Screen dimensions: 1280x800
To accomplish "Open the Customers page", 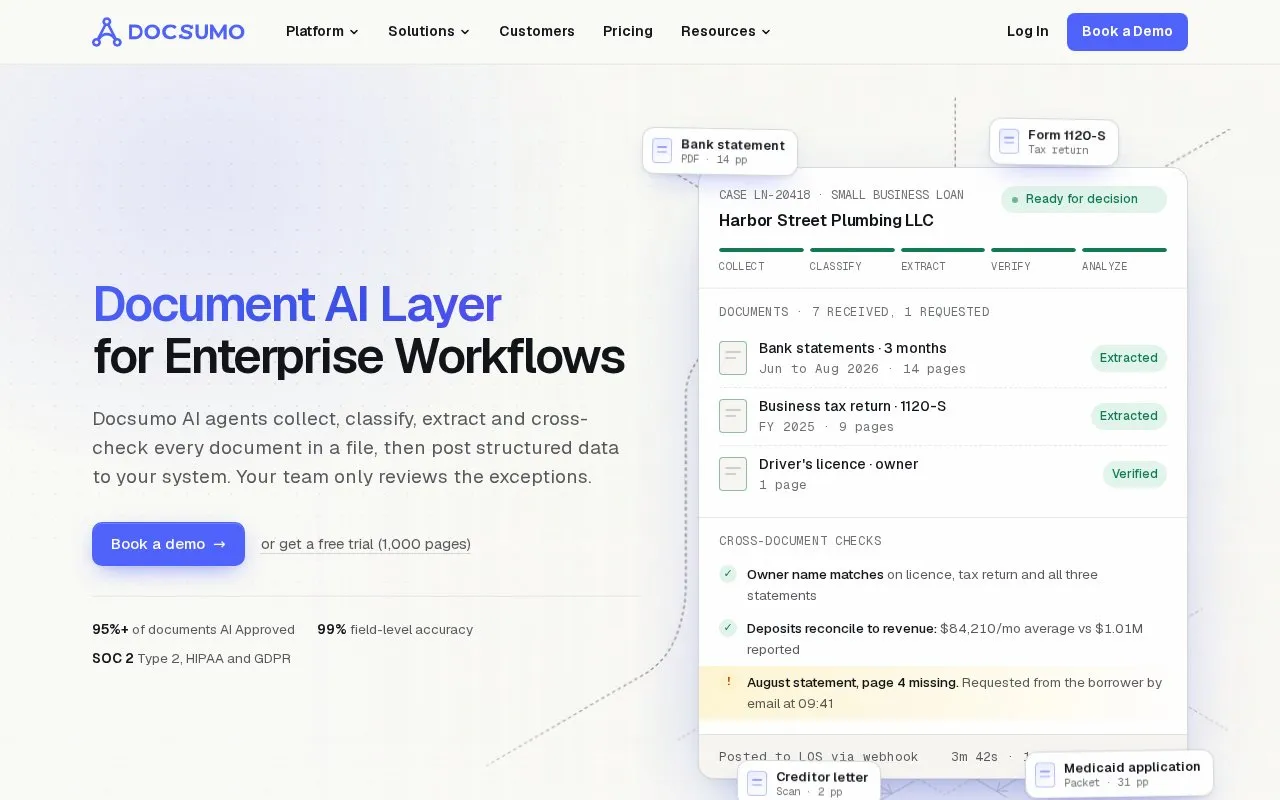I will [537, 31].
